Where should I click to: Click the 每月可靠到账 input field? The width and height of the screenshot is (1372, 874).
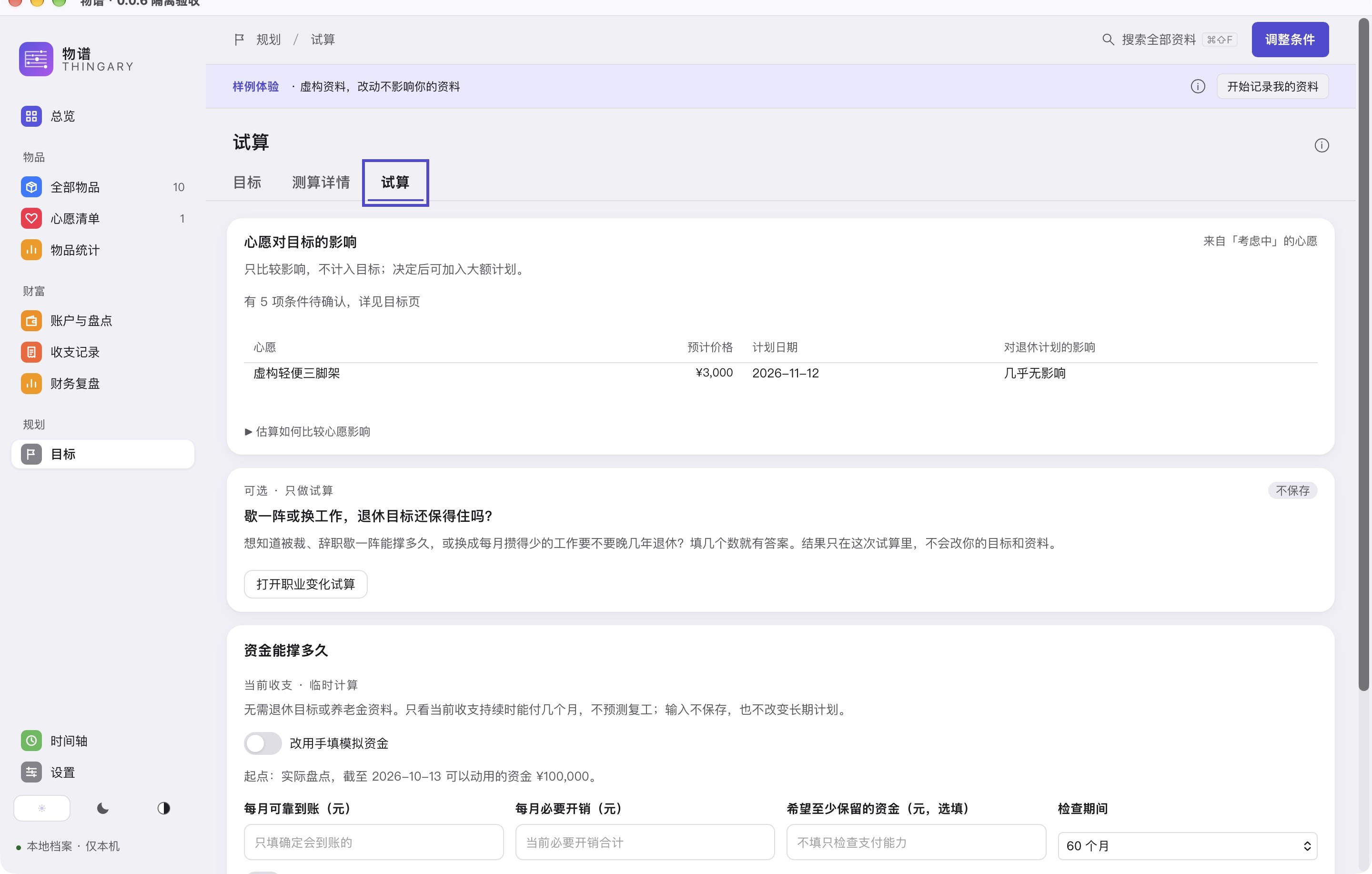(x=374, y=842)
